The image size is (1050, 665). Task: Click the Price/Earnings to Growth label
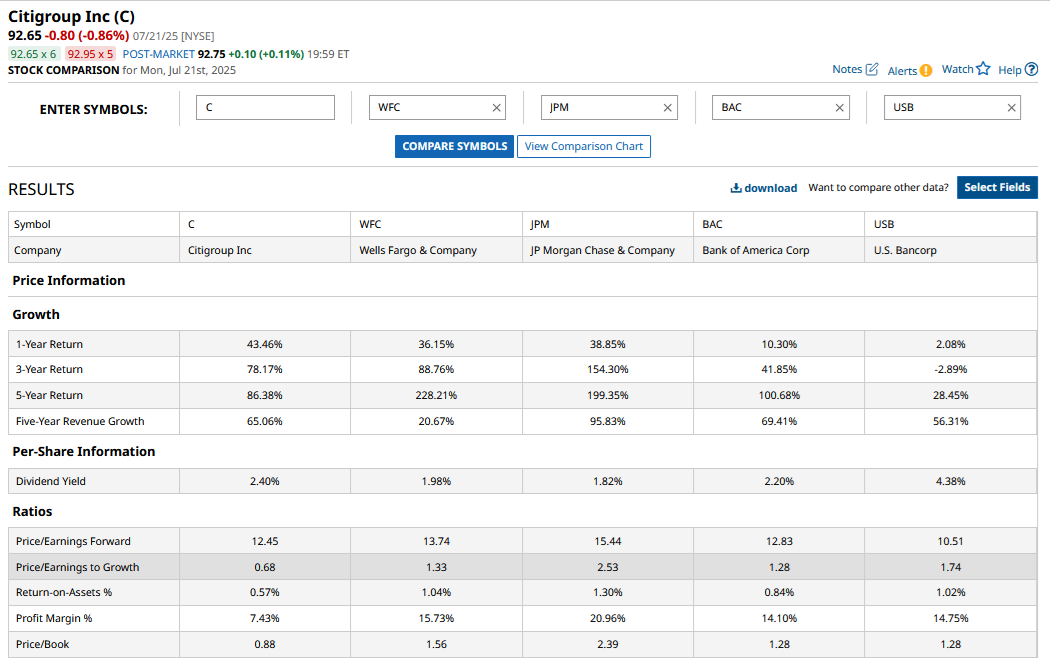[78, 567]
